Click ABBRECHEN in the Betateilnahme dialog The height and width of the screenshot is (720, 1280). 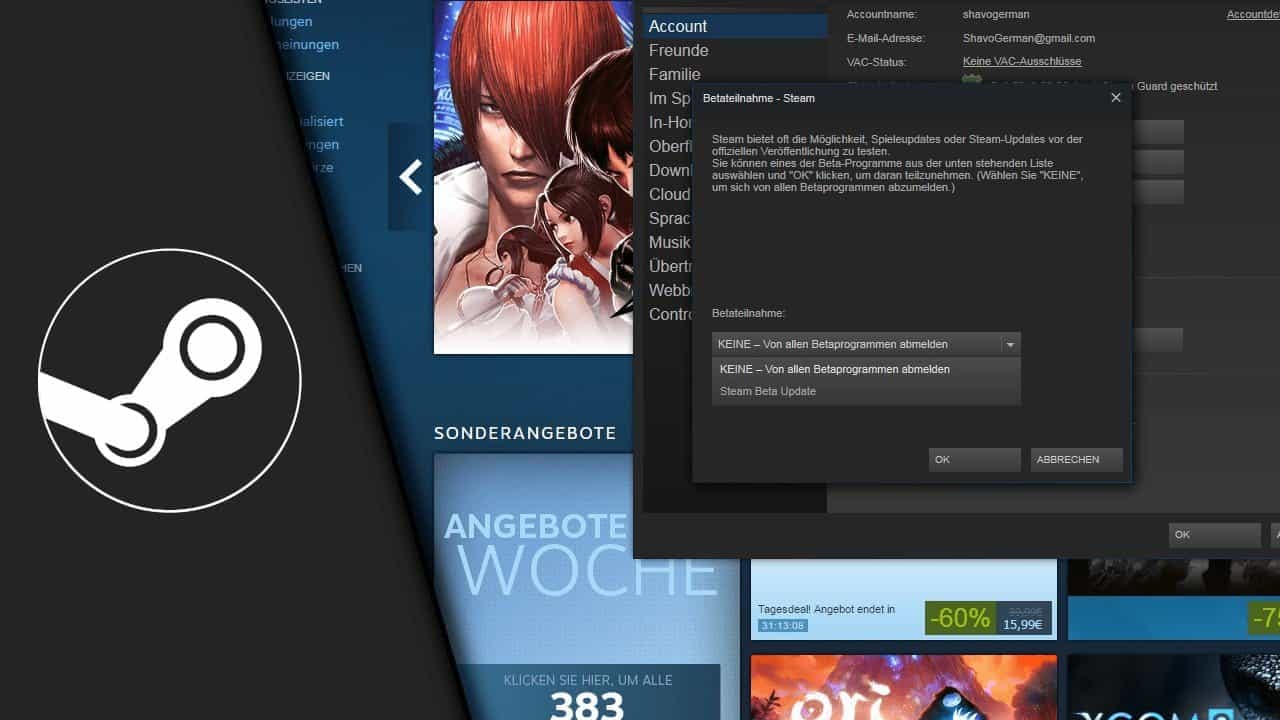[1077, 460]
